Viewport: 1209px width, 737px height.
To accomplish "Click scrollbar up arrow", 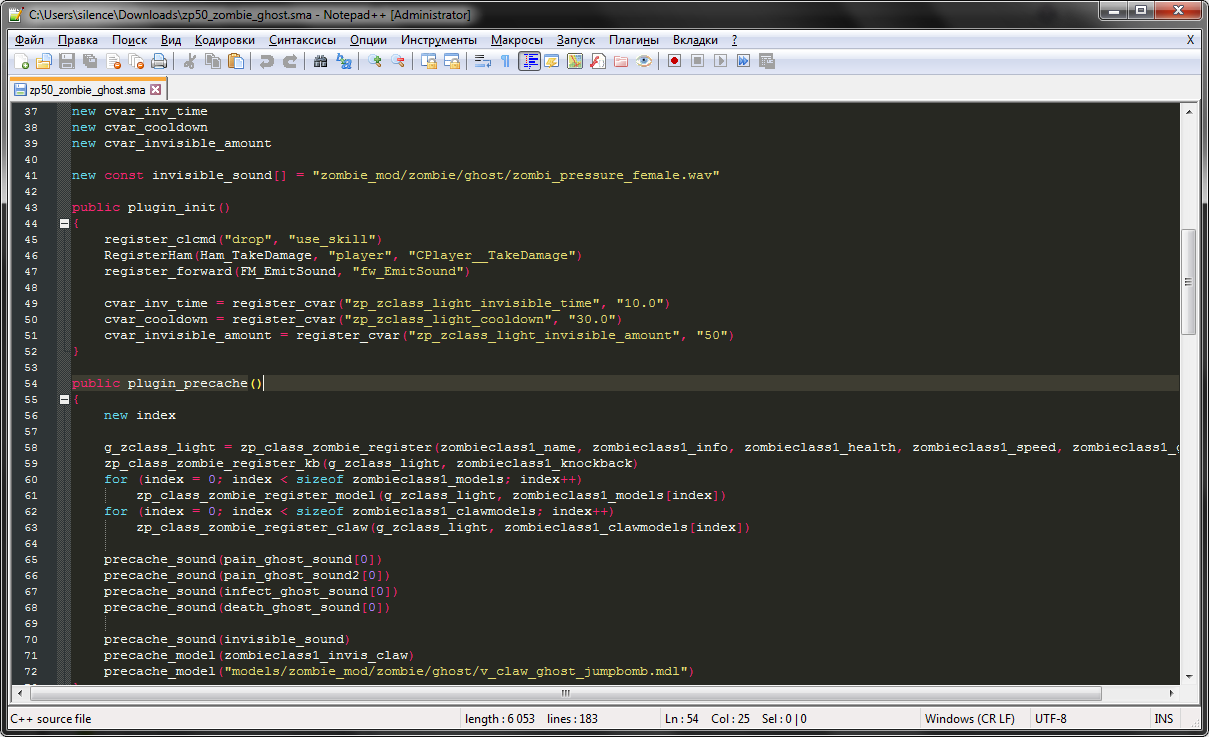I will pos(1188,111).
